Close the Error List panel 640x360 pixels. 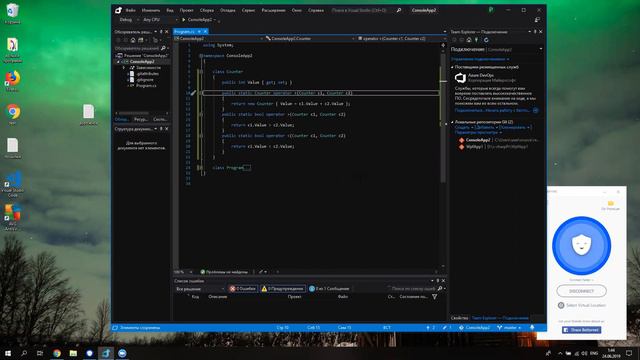[x=444, y=281]
